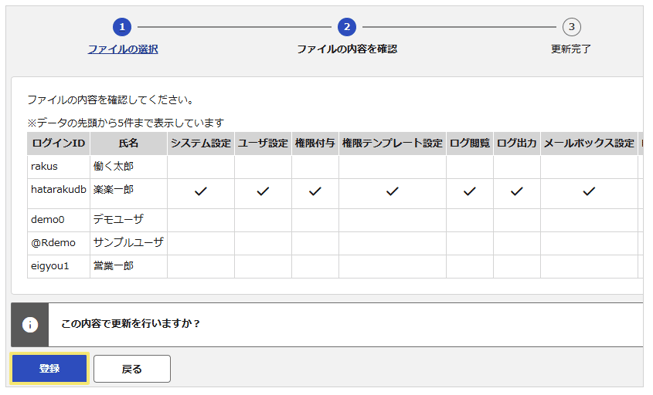Click the 権限付与 checkmark for hatarakudb

click(315, 191)
